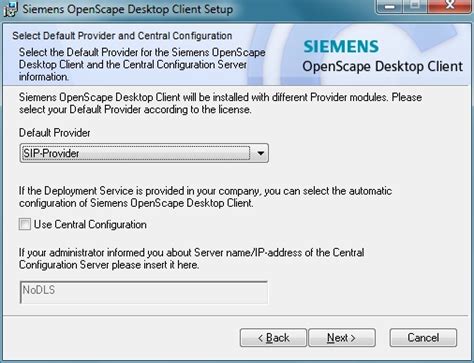This screenshot has height=363, width=474.
Task: Click the greyed-out maximize window button
Action: click(x=415, y=6)
